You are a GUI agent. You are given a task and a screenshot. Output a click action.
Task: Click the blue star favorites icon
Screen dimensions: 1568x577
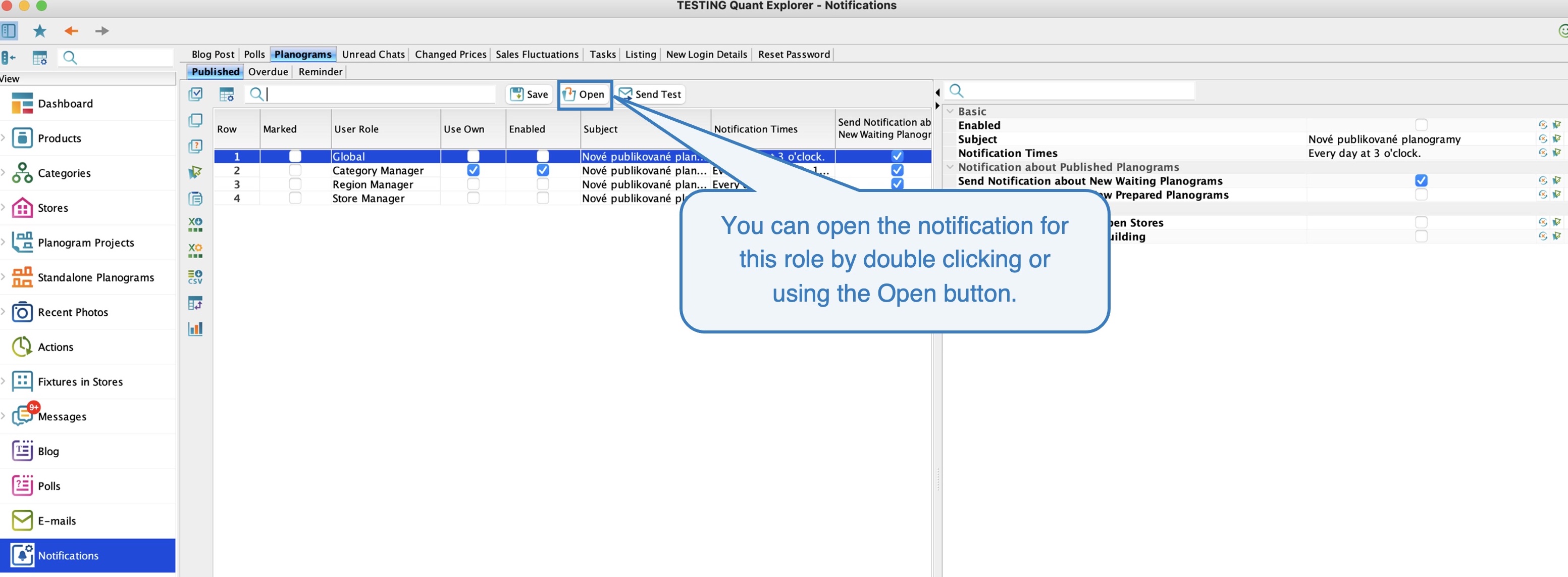tap(39, 31)
